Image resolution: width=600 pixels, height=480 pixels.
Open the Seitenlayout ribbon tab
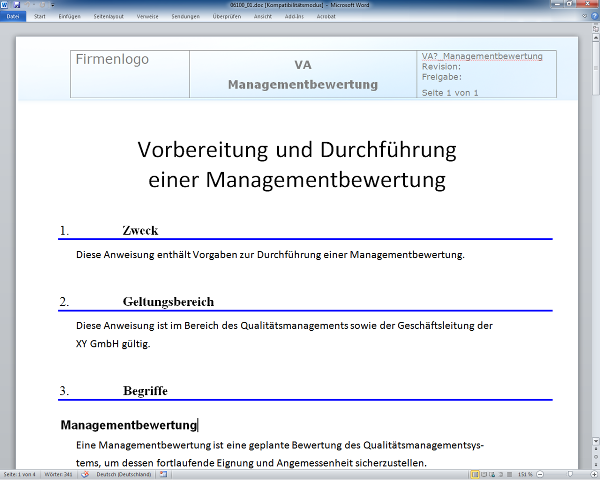(x=108, y=17)
